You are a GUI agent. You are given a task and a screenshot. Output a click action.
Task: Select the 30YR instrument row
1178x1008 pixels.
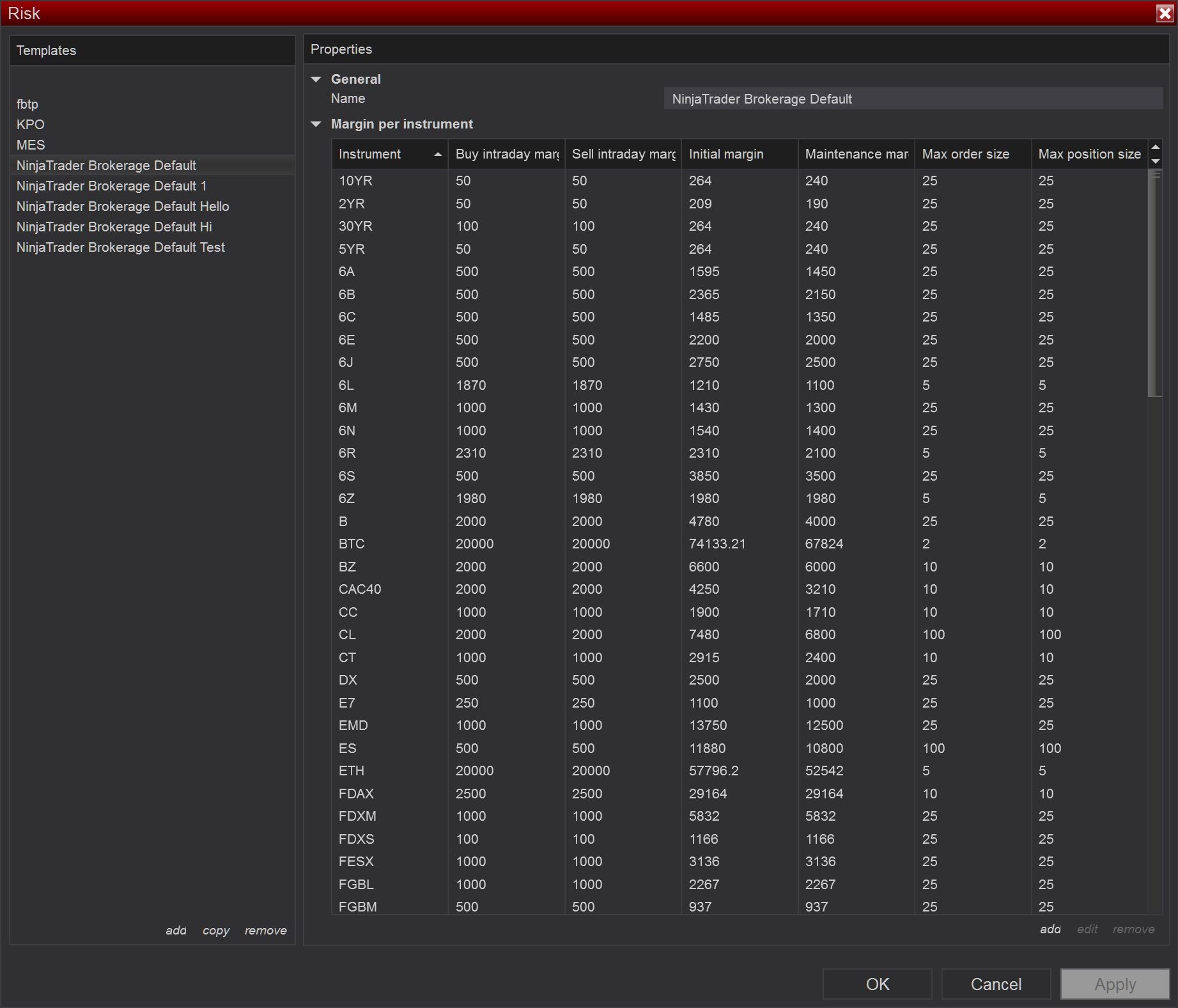[x=740, y=226]
